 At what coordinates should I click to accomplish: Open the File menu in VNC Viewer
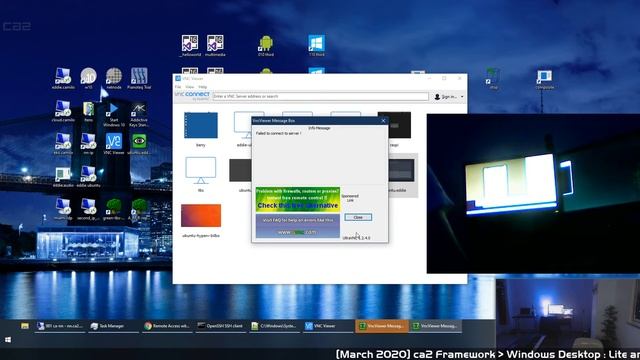click(178, 87)
